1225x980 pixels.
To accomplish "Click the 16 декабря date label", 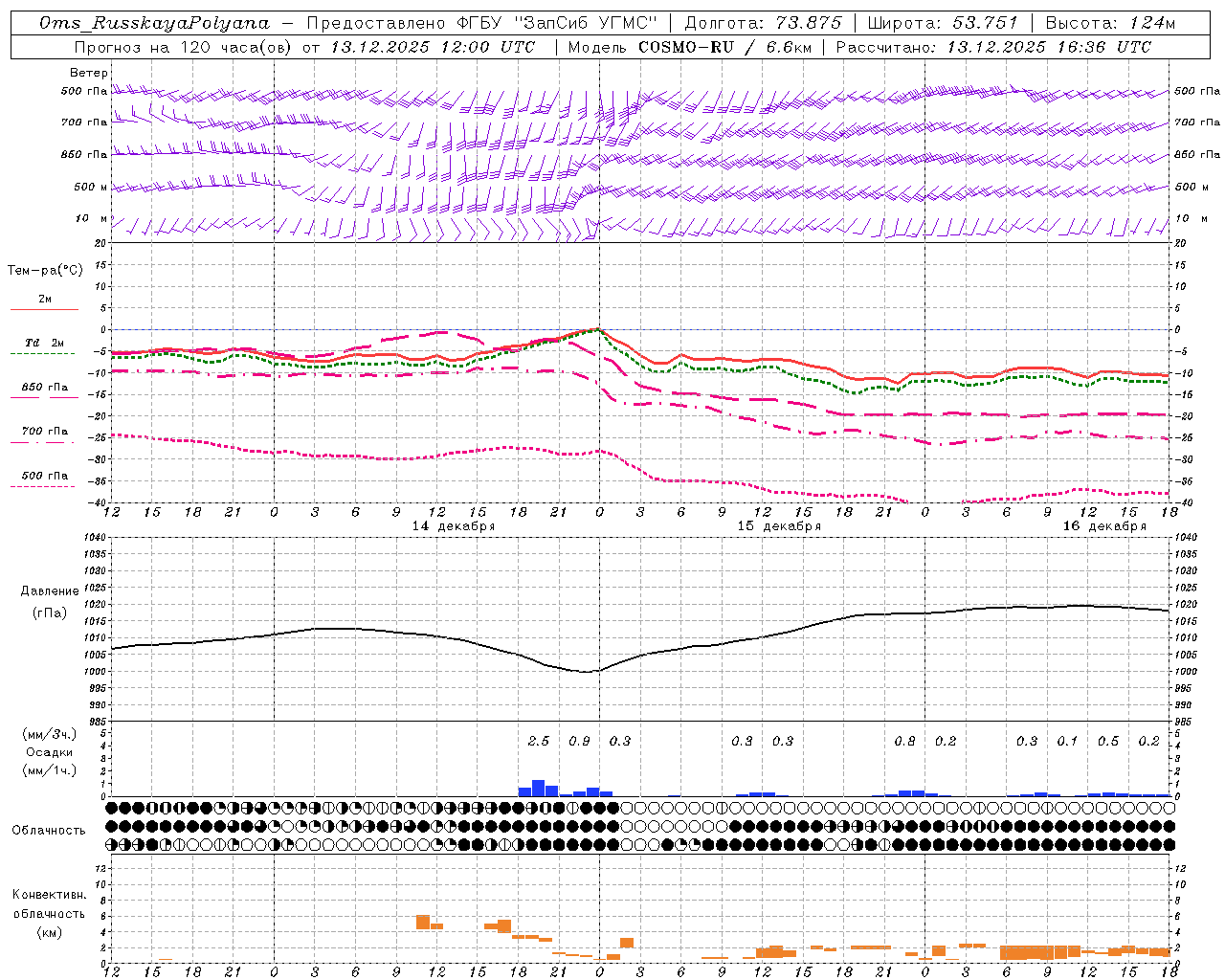I will (x=1104, y=526).
